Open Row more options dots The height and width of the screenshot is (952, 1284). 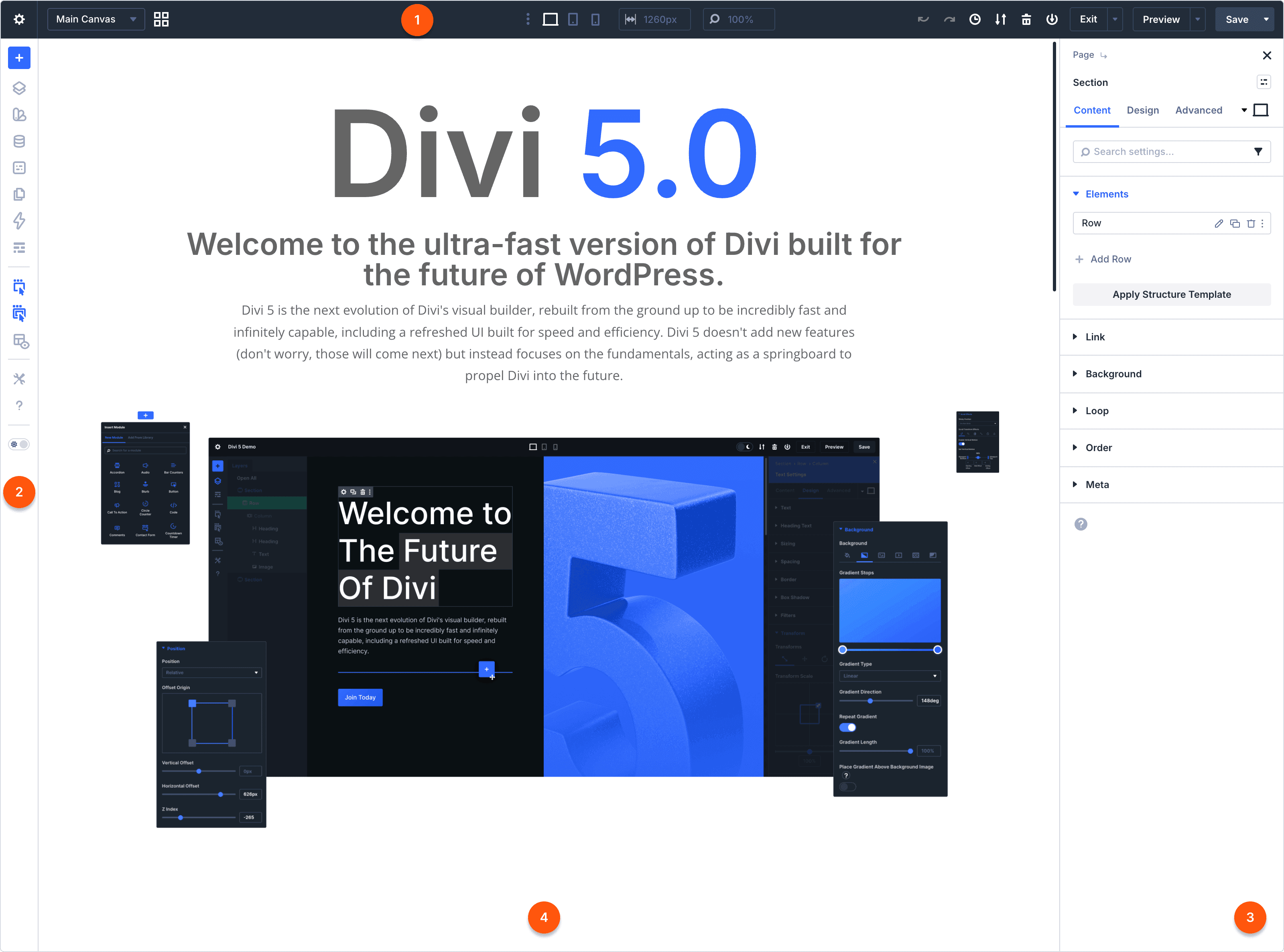tap(1262, 224)
